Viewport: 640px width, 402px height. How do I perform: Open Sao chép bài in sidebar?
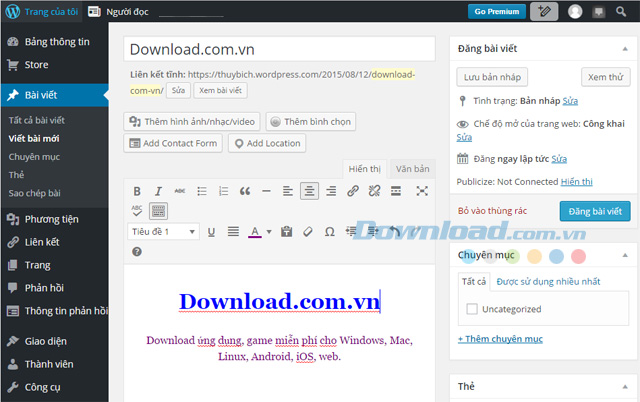35,193
